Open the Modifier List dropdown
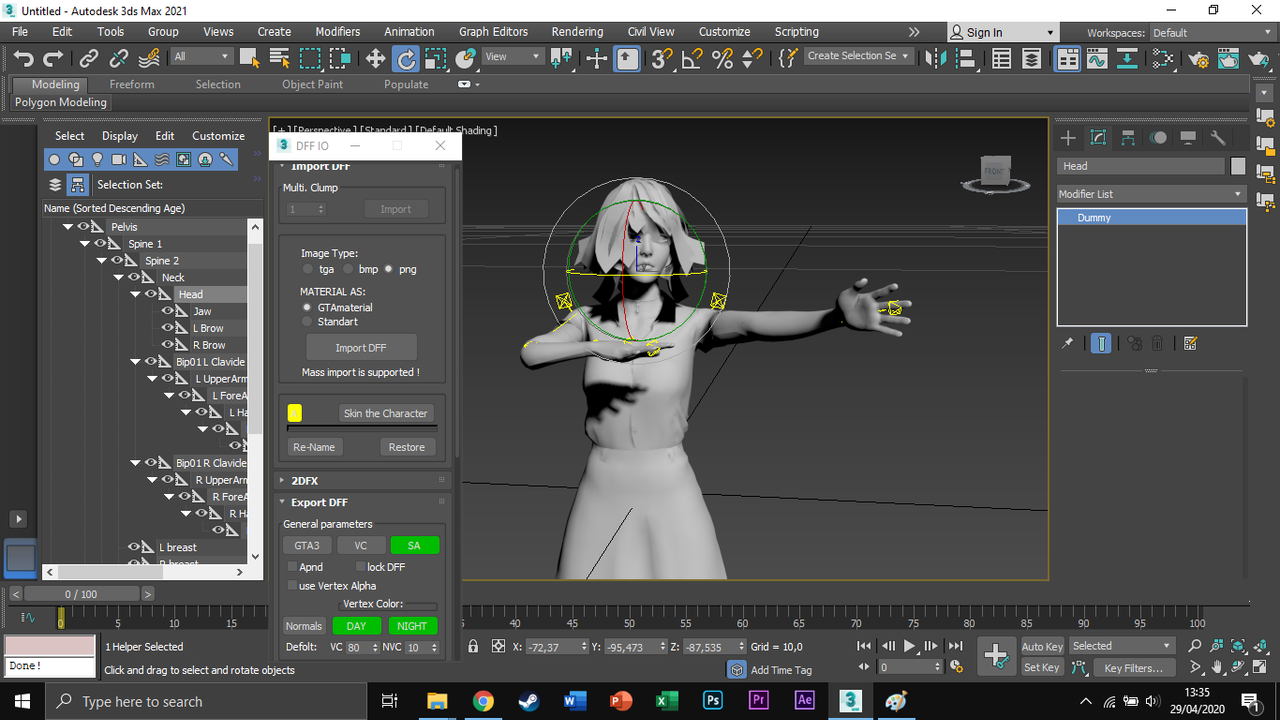Image resolution: width=1280 pixels, height=720 pixels. tap(1152, 194)
